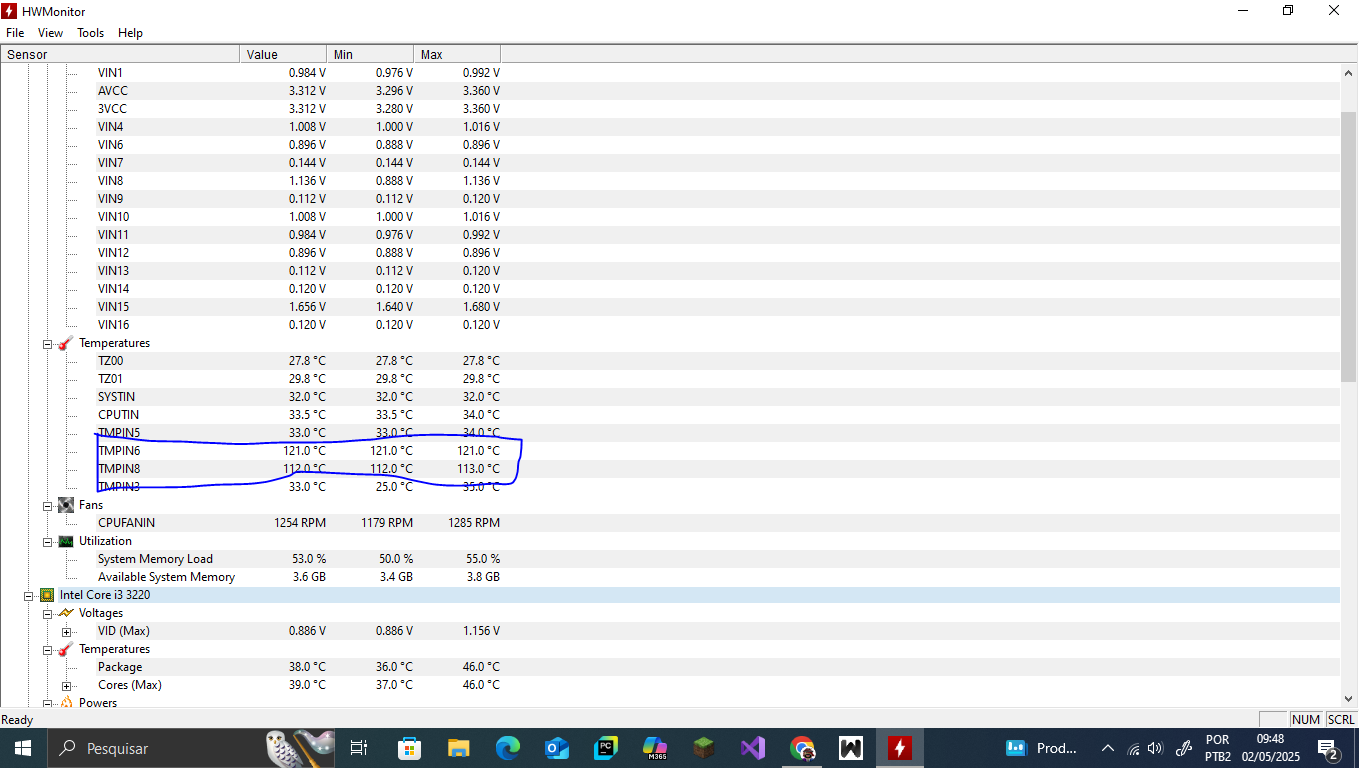Viewport: 1359px width, 768px height.
Task: Expand the Cores (Max) row
Action: (x=66, y=685)
